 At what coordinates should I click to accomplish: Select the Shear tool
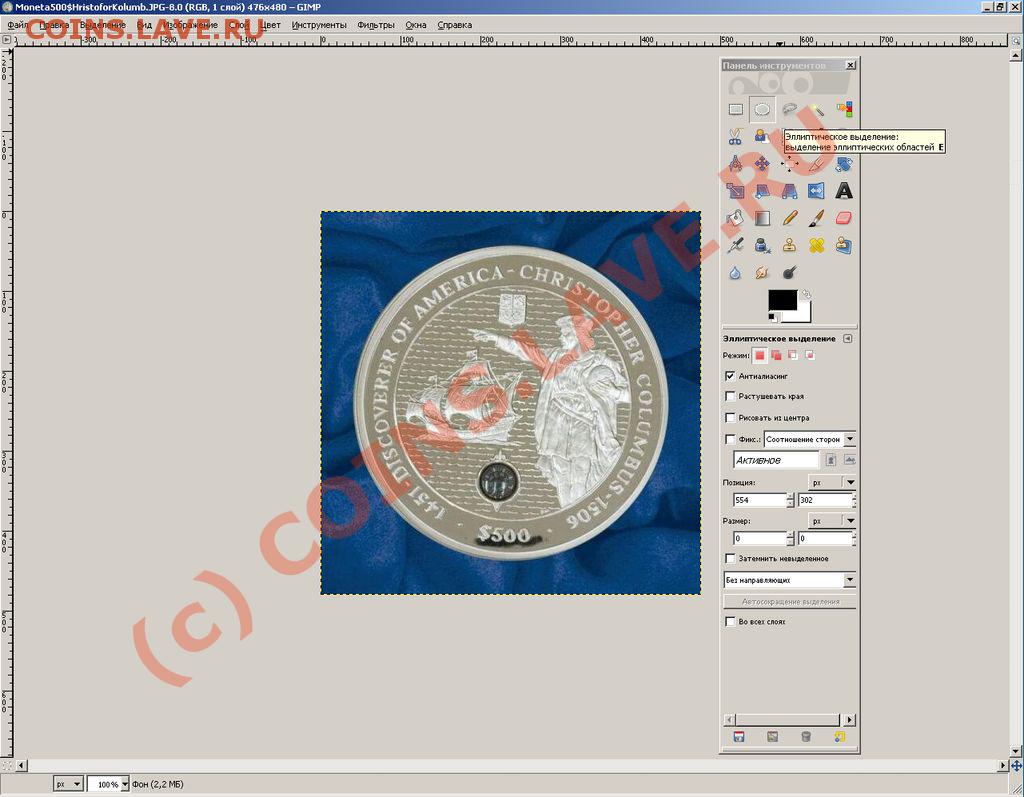(762, 191)
